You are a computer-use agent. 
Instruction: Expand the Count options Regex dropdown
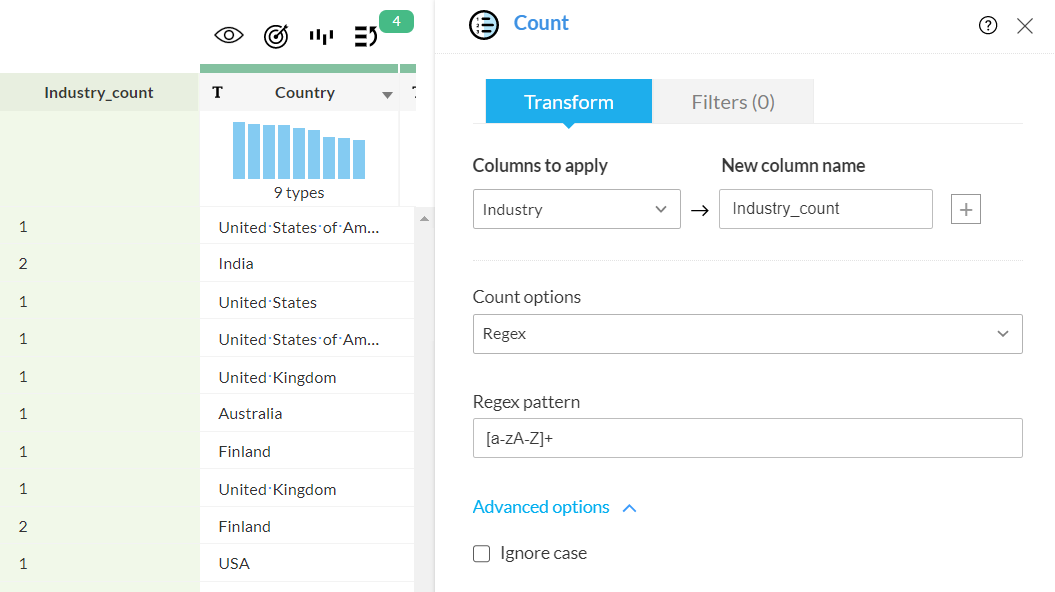click(747, 334)
